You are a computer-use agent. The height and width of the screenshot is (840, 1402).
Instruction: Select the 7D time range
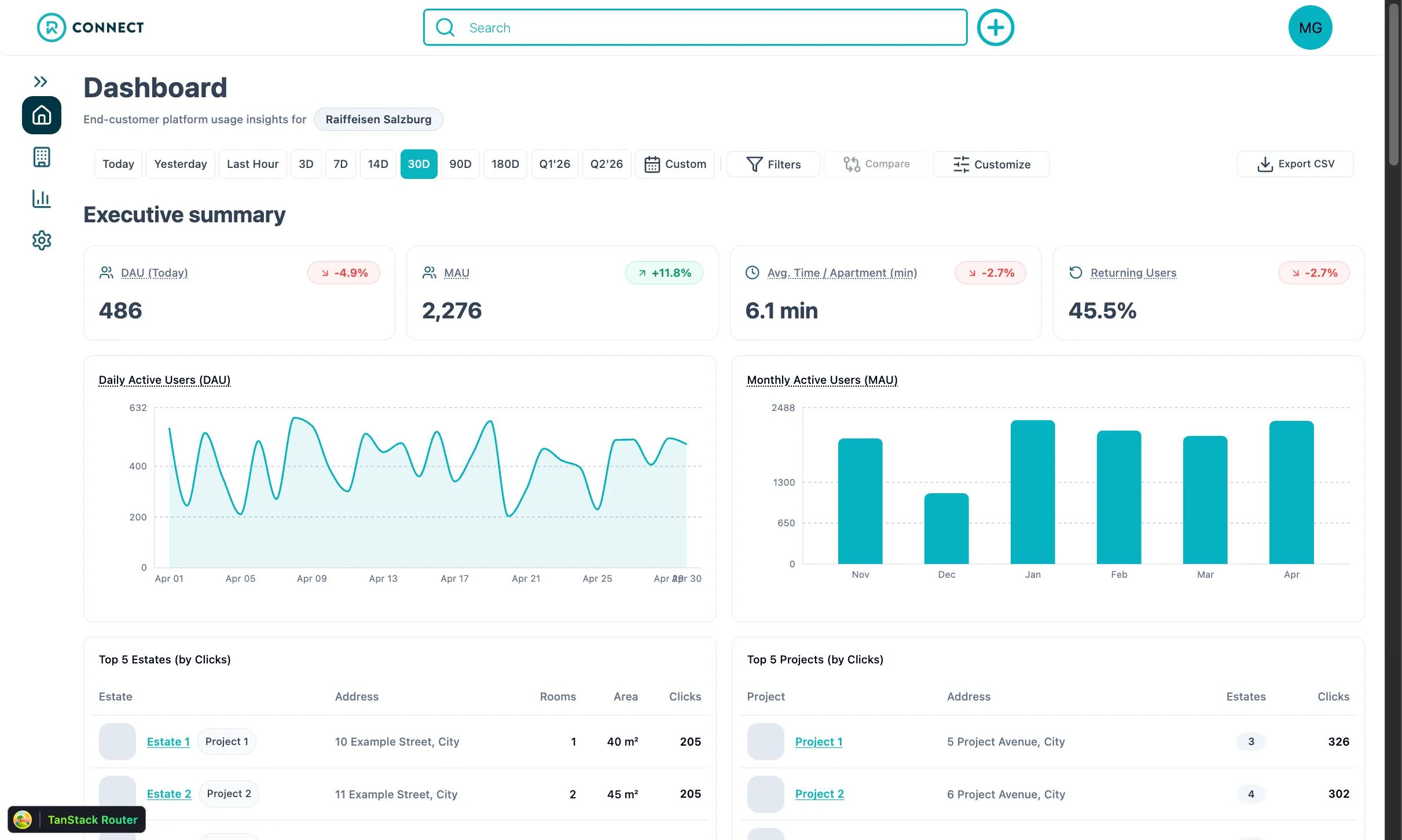tap(340, 164)
